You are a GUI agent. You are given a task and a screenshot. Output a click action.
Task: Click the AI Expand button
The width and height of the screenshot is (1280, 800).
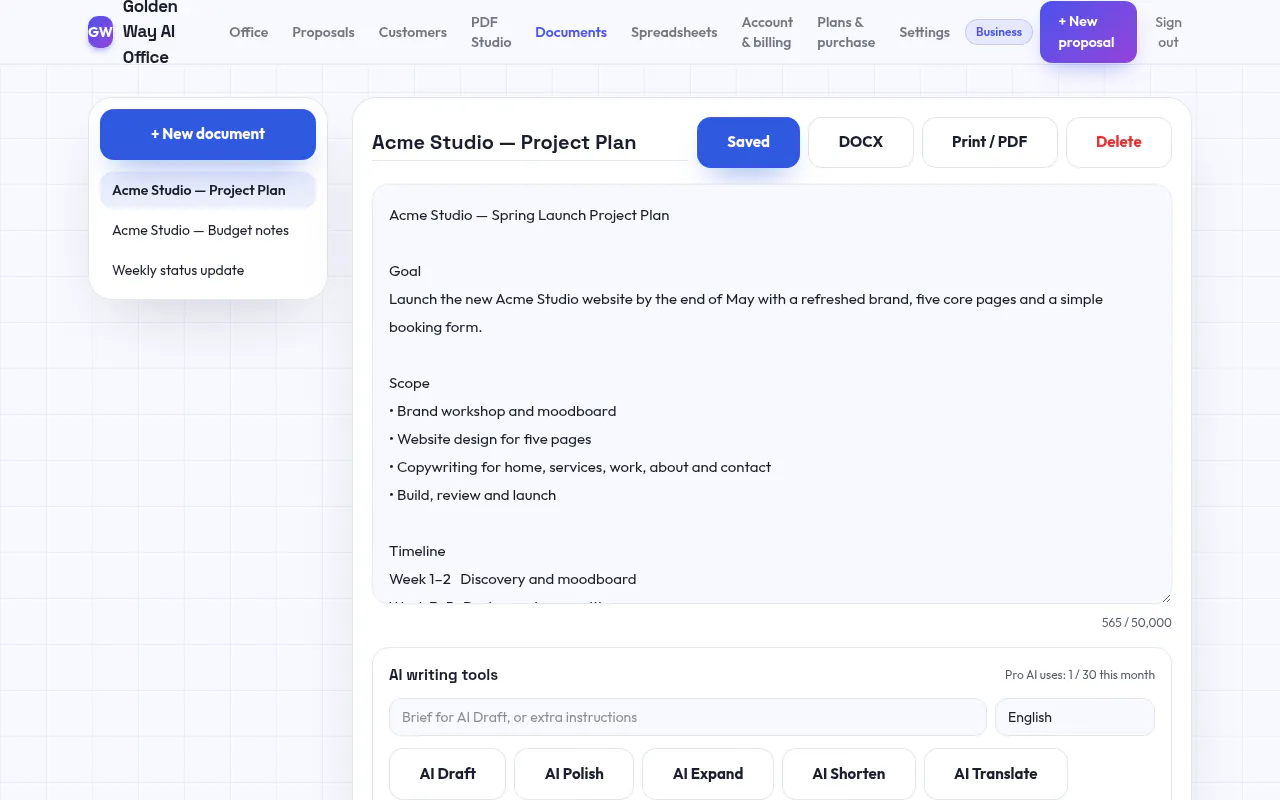point(708,774)
